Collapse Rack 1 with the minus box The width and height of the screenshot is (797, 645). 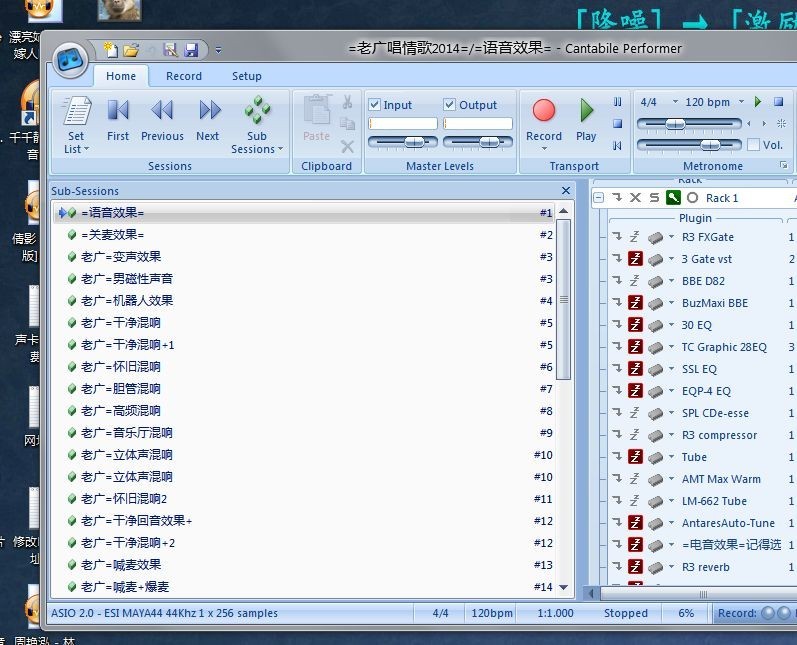[599, 198]
